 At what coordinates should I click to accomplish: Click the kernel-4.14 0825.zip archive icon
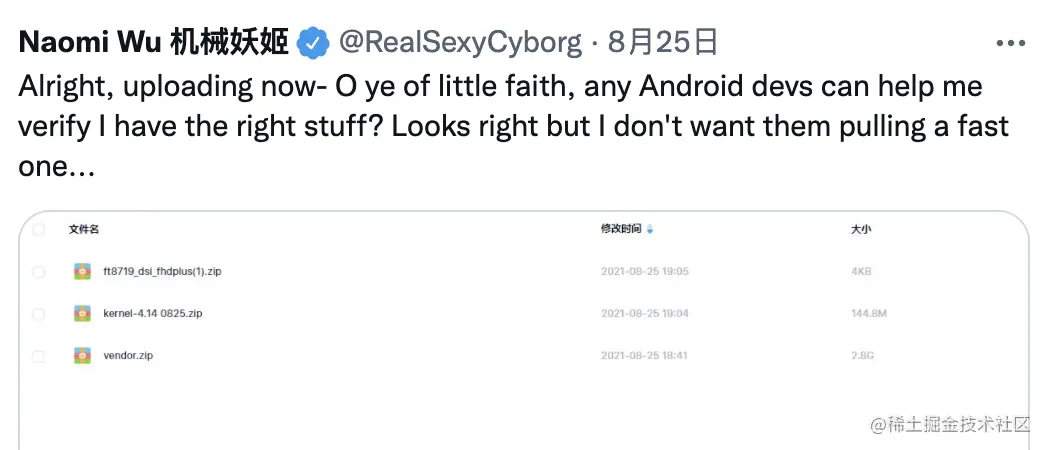tap(82, 313)
